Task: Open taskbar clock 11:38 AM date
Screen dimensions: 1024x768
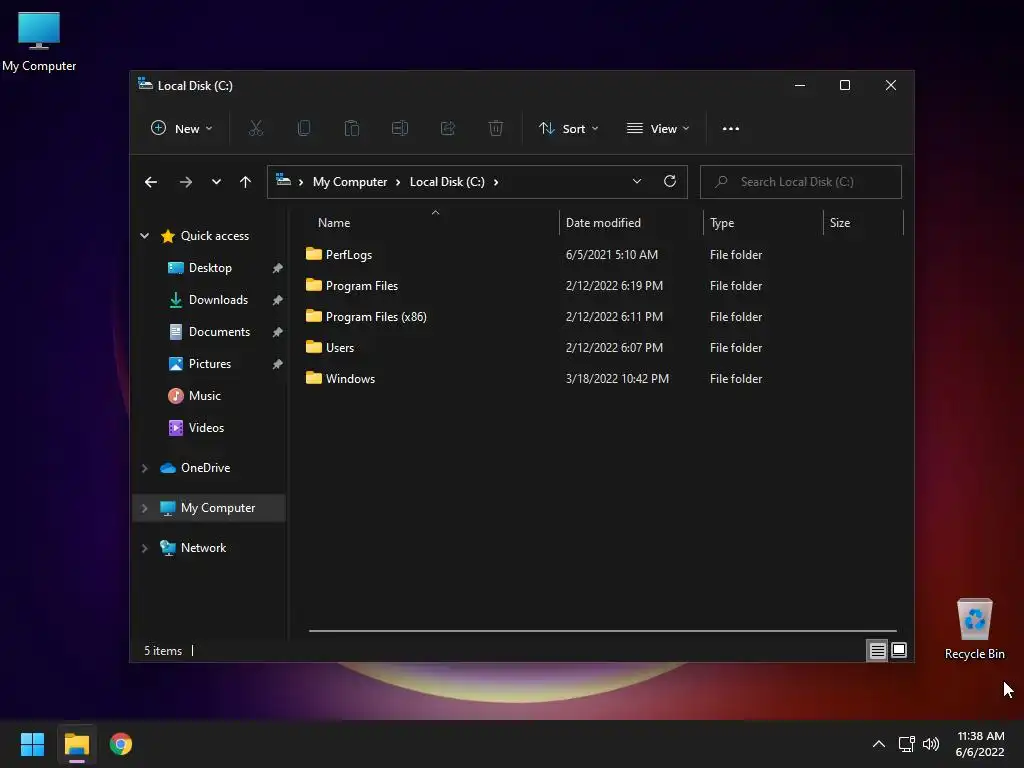Action: click(980, 744)
